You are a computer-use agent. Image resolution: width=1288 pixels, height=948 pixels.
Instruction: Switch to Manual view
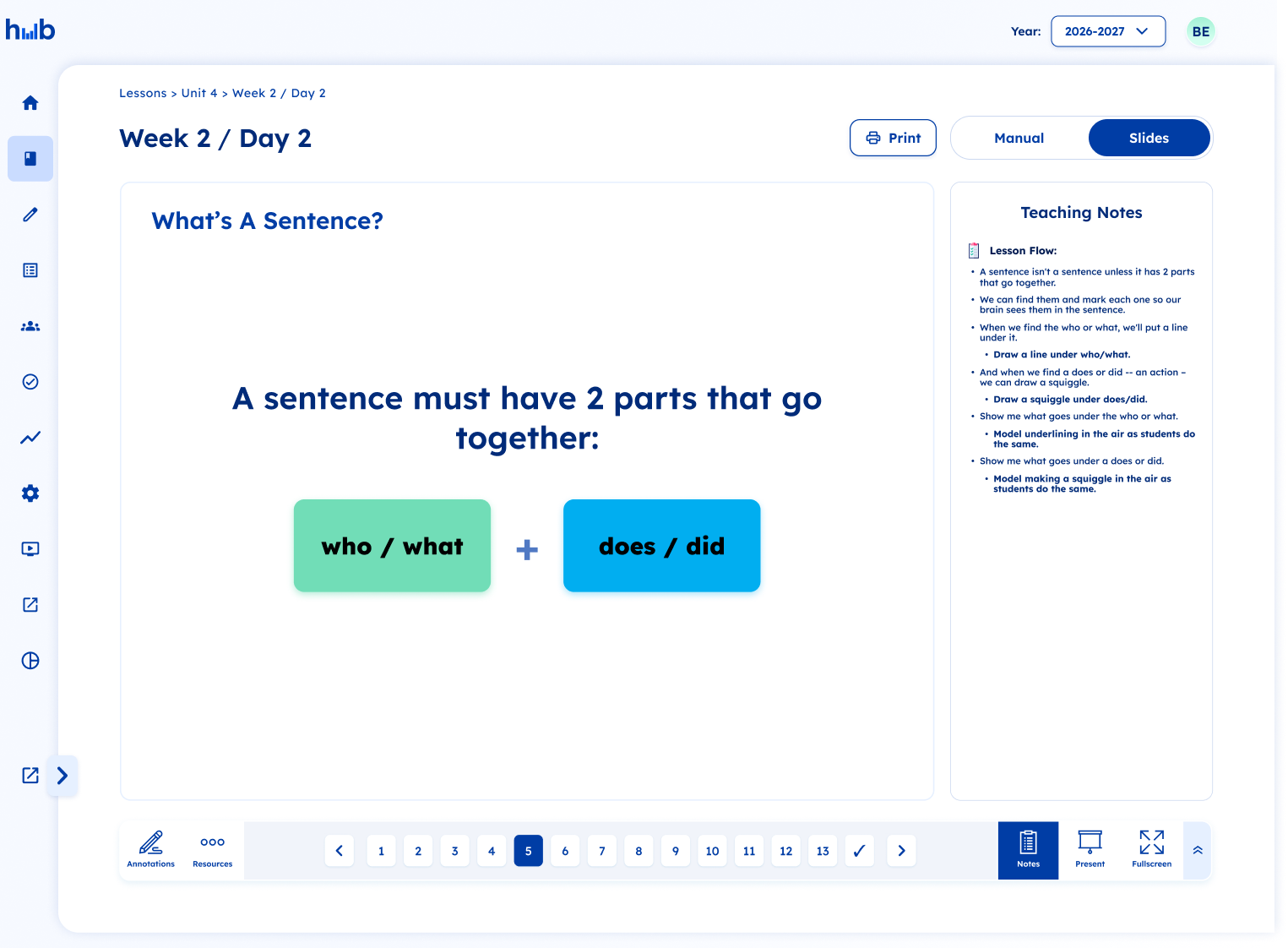[1019, 138]
